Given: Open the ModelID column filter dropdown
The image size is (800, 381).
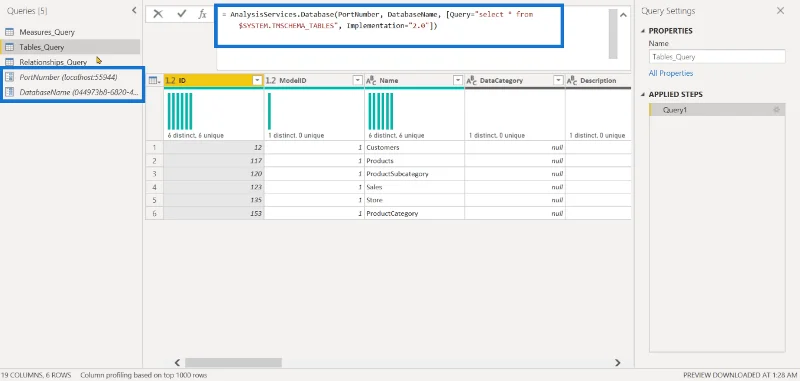Looking at the screenshot, I should (x=358, y=81).
